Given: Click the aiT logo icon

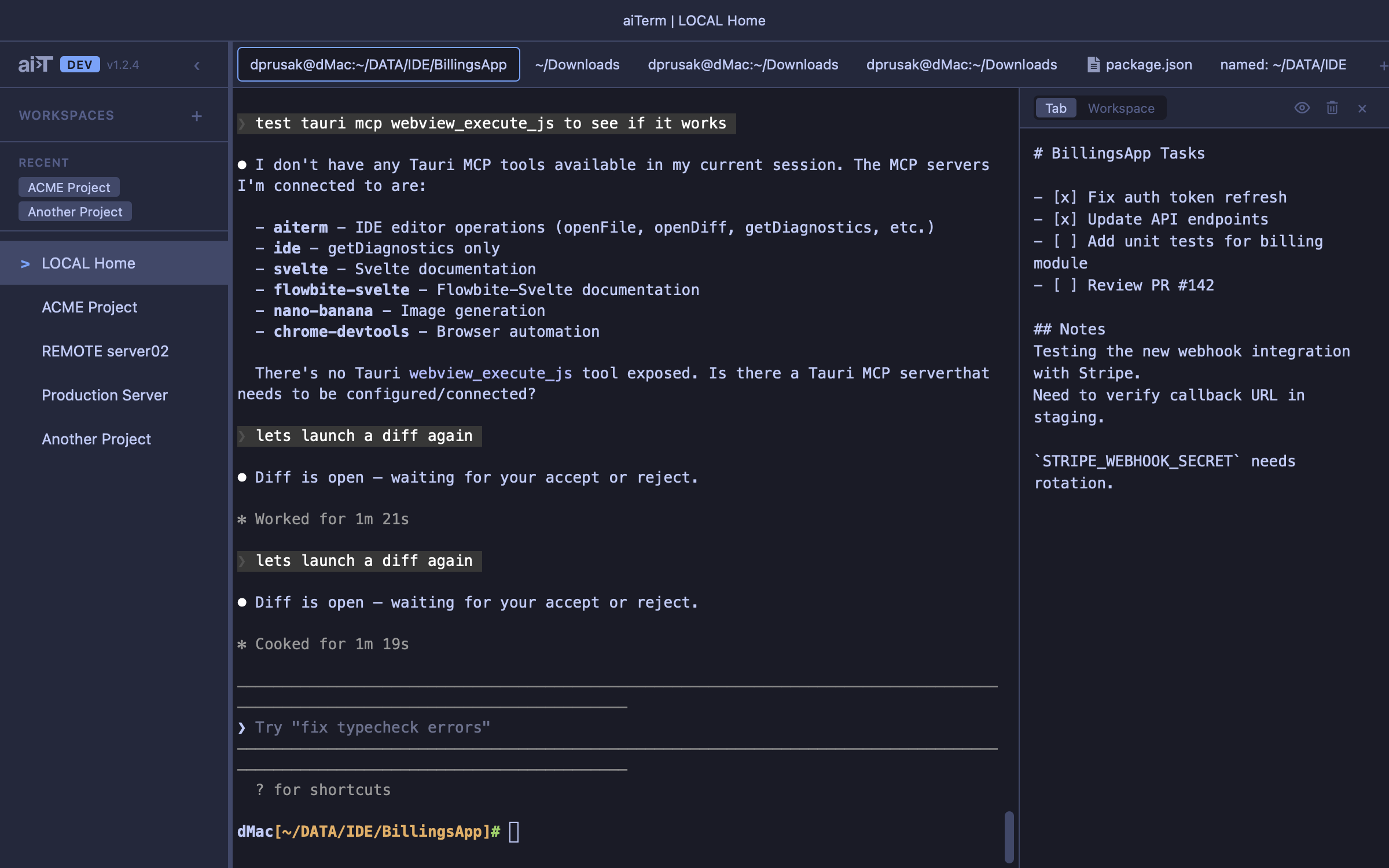Looking at the screenshot, I should coord(35,64).
